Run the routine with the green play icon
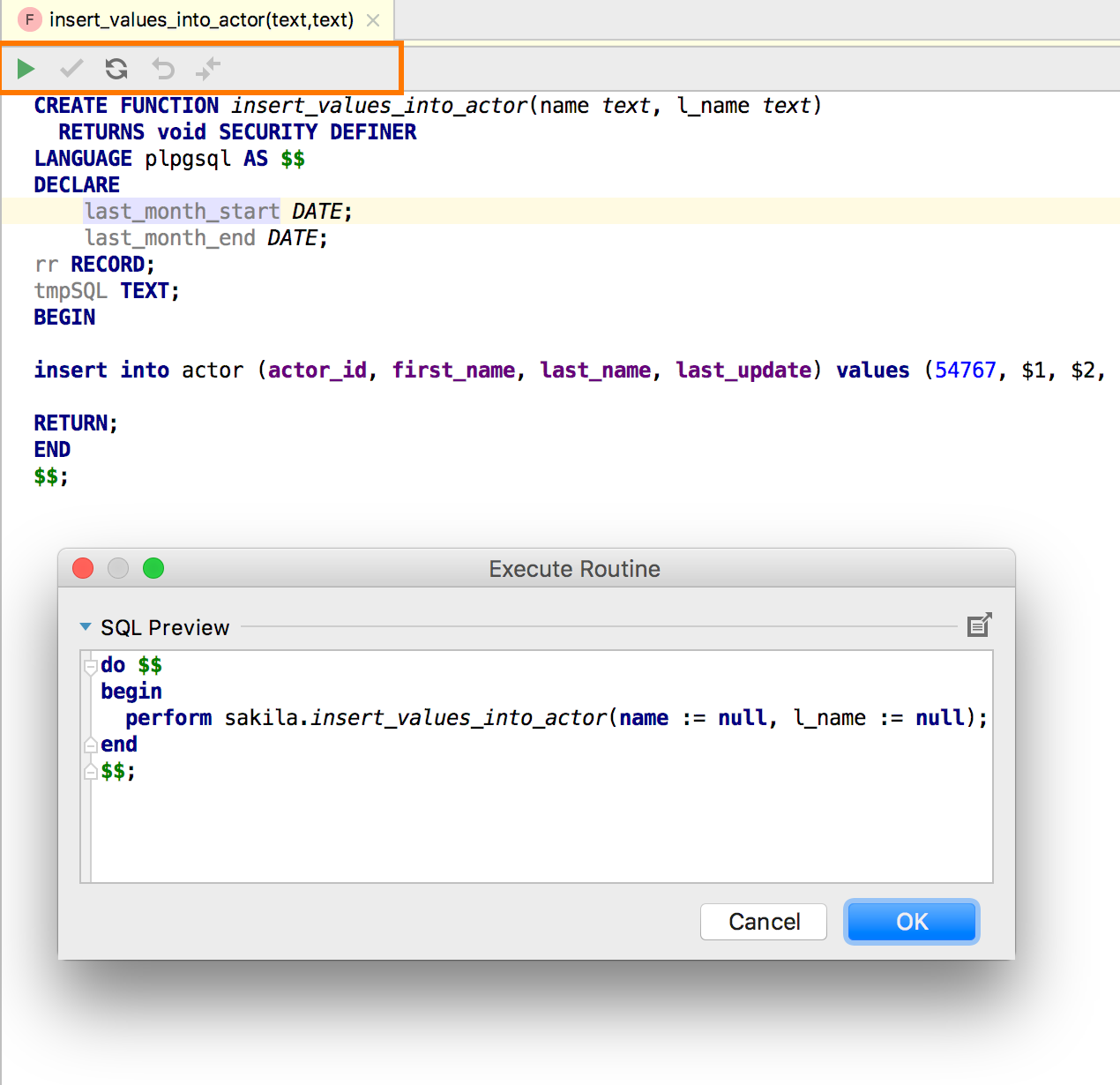Viewport: 1120px width, 1085px height. (26, 68)
